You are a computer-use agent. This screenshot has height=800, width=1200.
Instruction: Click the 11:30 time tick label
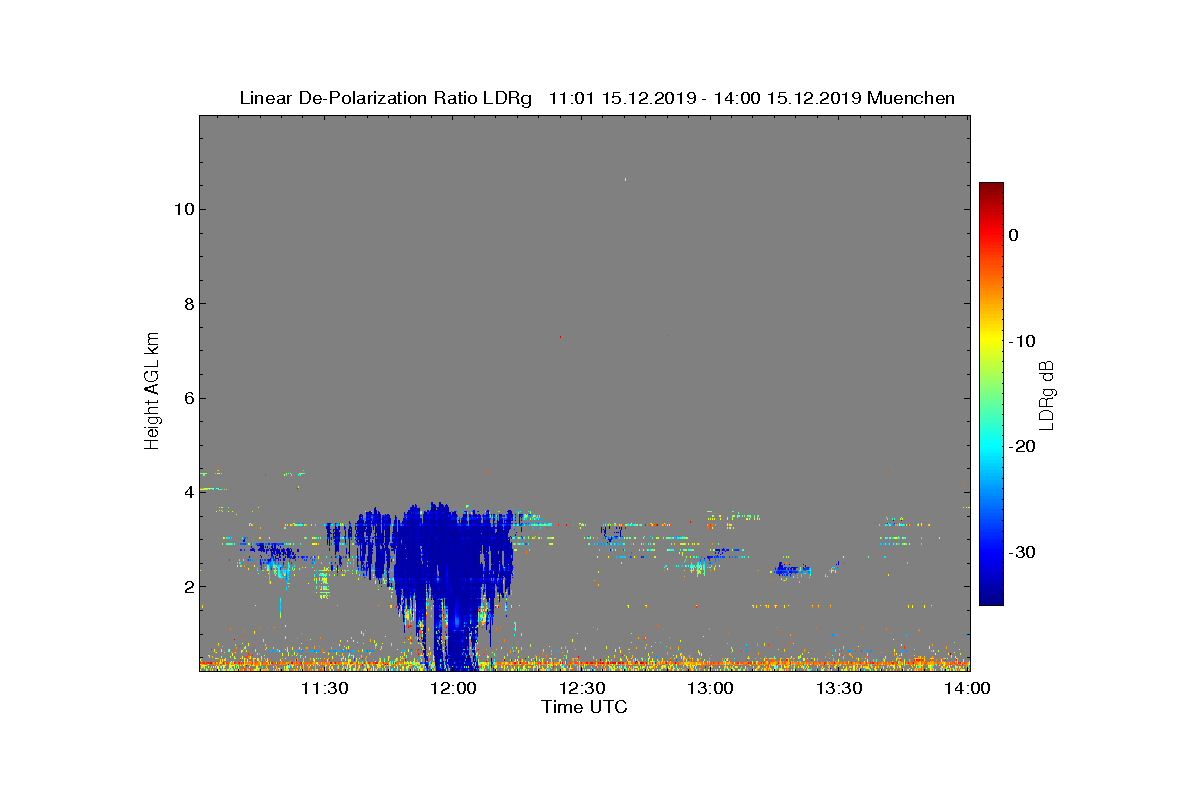(x=325, y=689)
